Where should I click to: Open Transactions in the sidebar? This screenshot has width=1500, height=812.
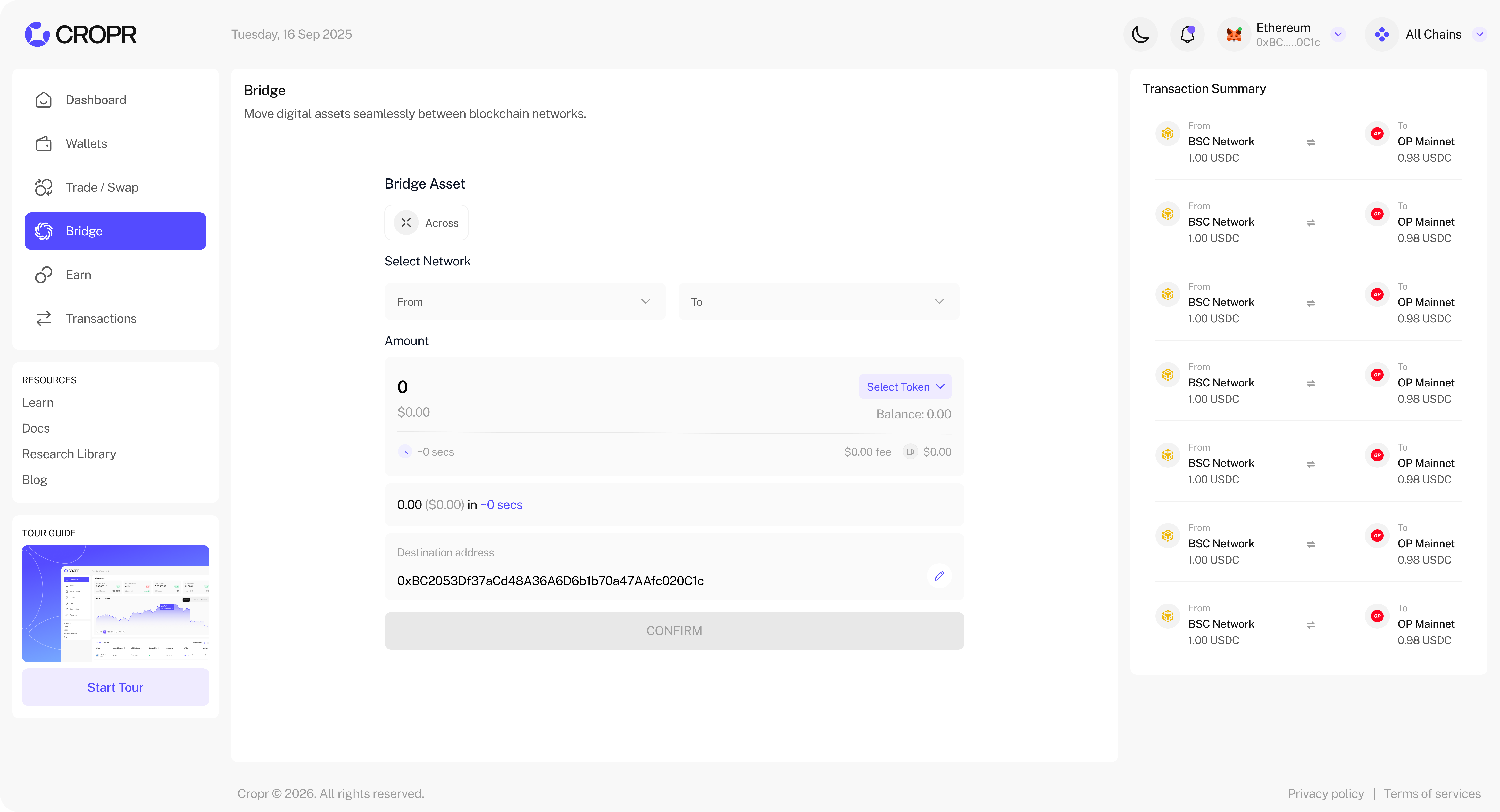(x=115, y=318)
